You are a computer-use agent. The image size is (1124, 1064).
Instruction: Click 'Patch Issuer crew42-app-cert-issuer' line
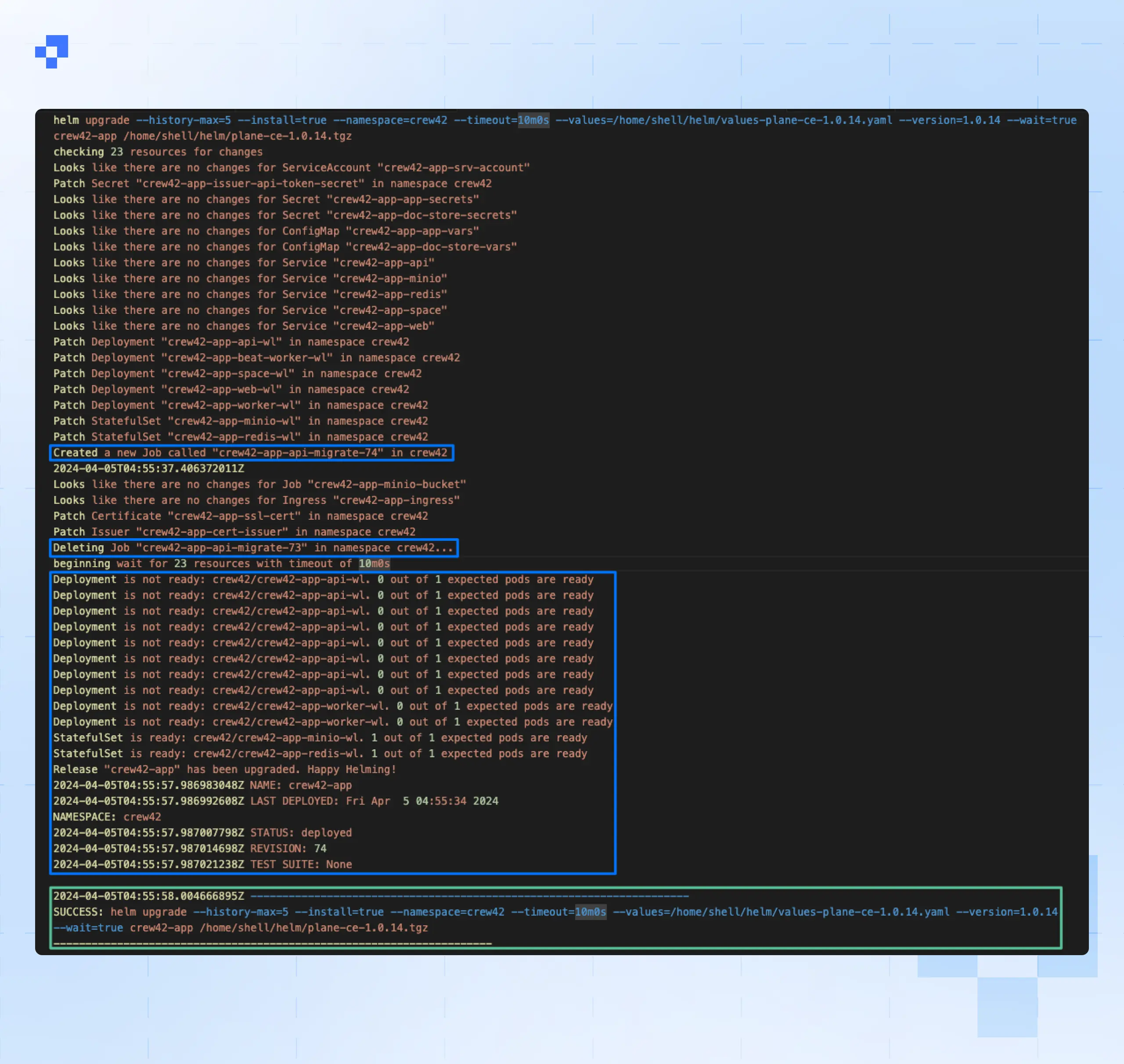pos(234,532)
